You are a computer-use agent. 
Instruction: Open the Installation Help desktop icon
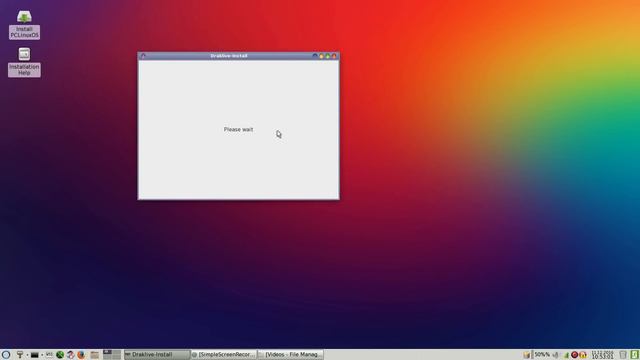tap(24, 62)
